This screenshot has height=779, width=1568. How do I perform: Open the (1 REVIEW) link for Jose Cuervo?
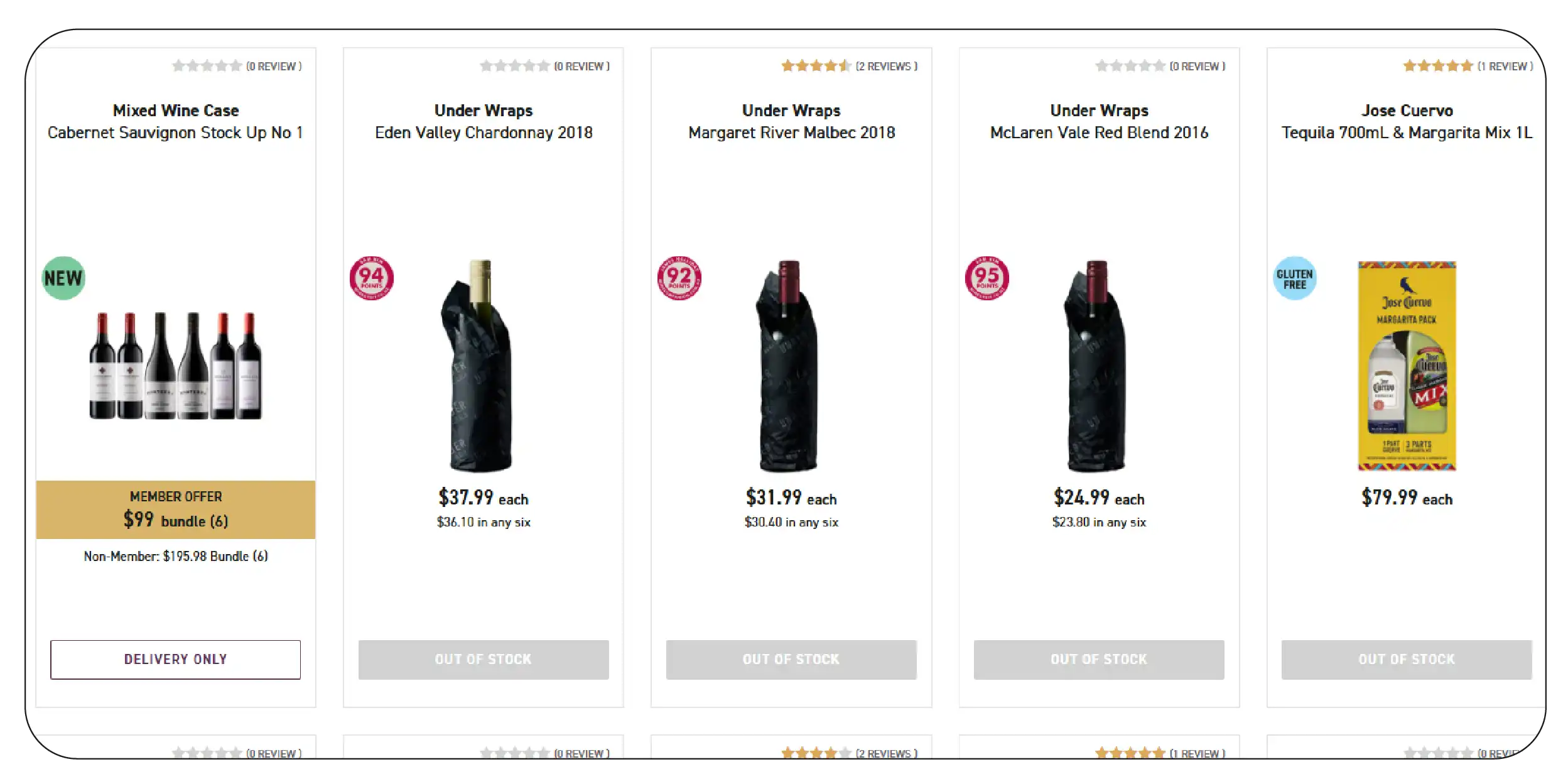click(1505, 66)
